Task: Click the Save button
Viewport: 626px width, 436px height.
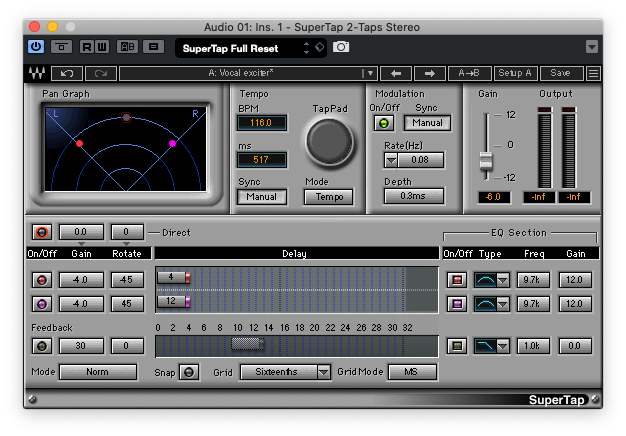Action: [x=561, y=73]
